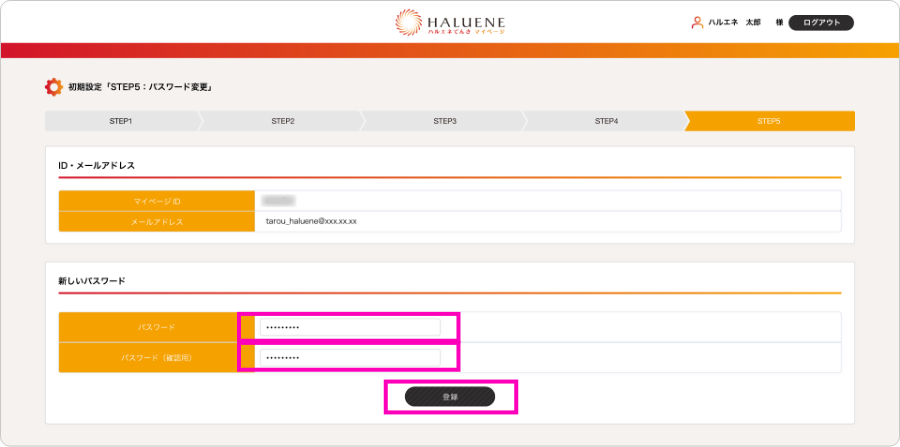Image resolution: width=900 pixels, height=447 pixels.
Task: Click the 新しいパスワード section heading
Action: point(92,281)
